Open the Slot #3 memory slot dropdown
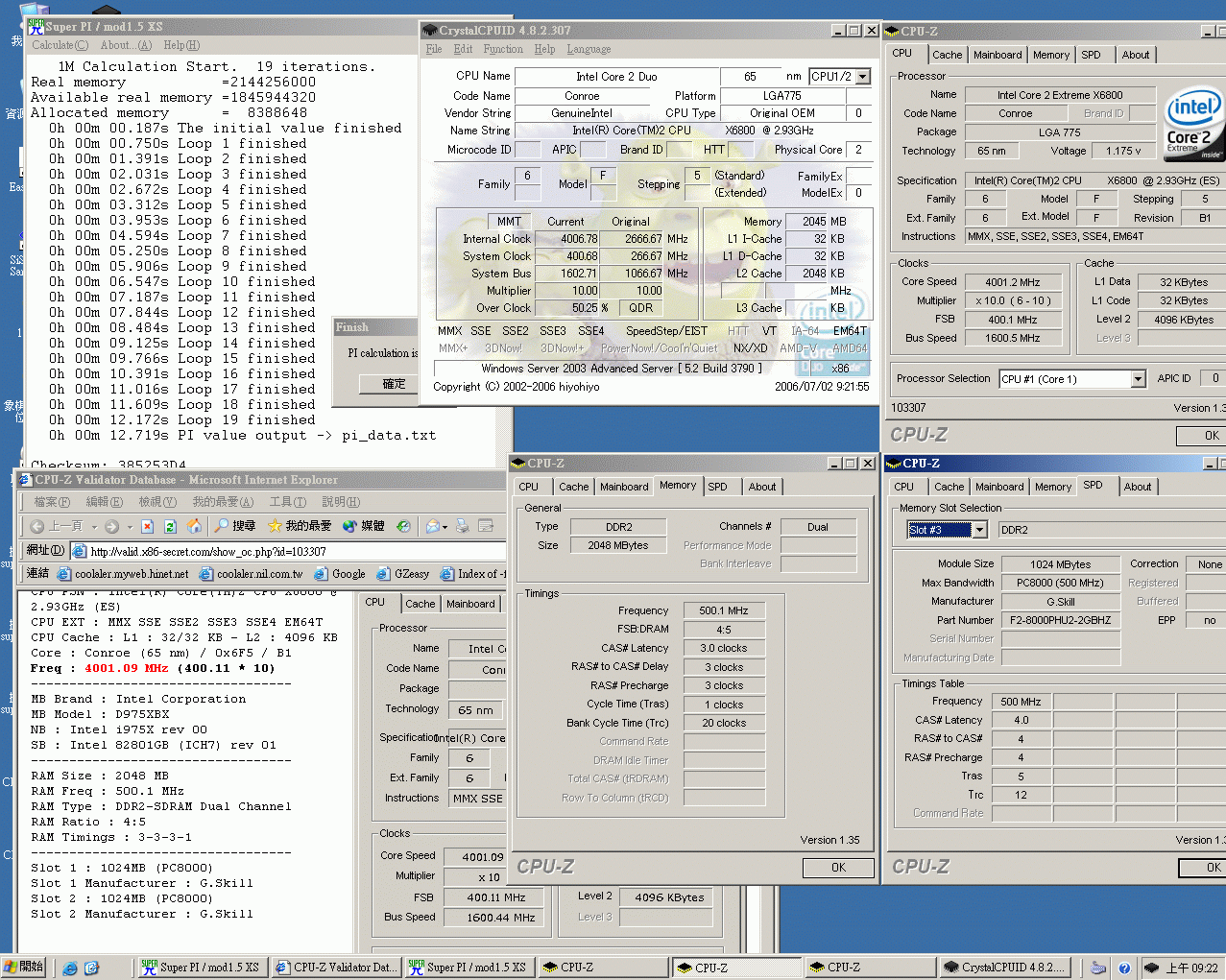The height and width of the screenshot is (980, 1226). pos(979,530)
